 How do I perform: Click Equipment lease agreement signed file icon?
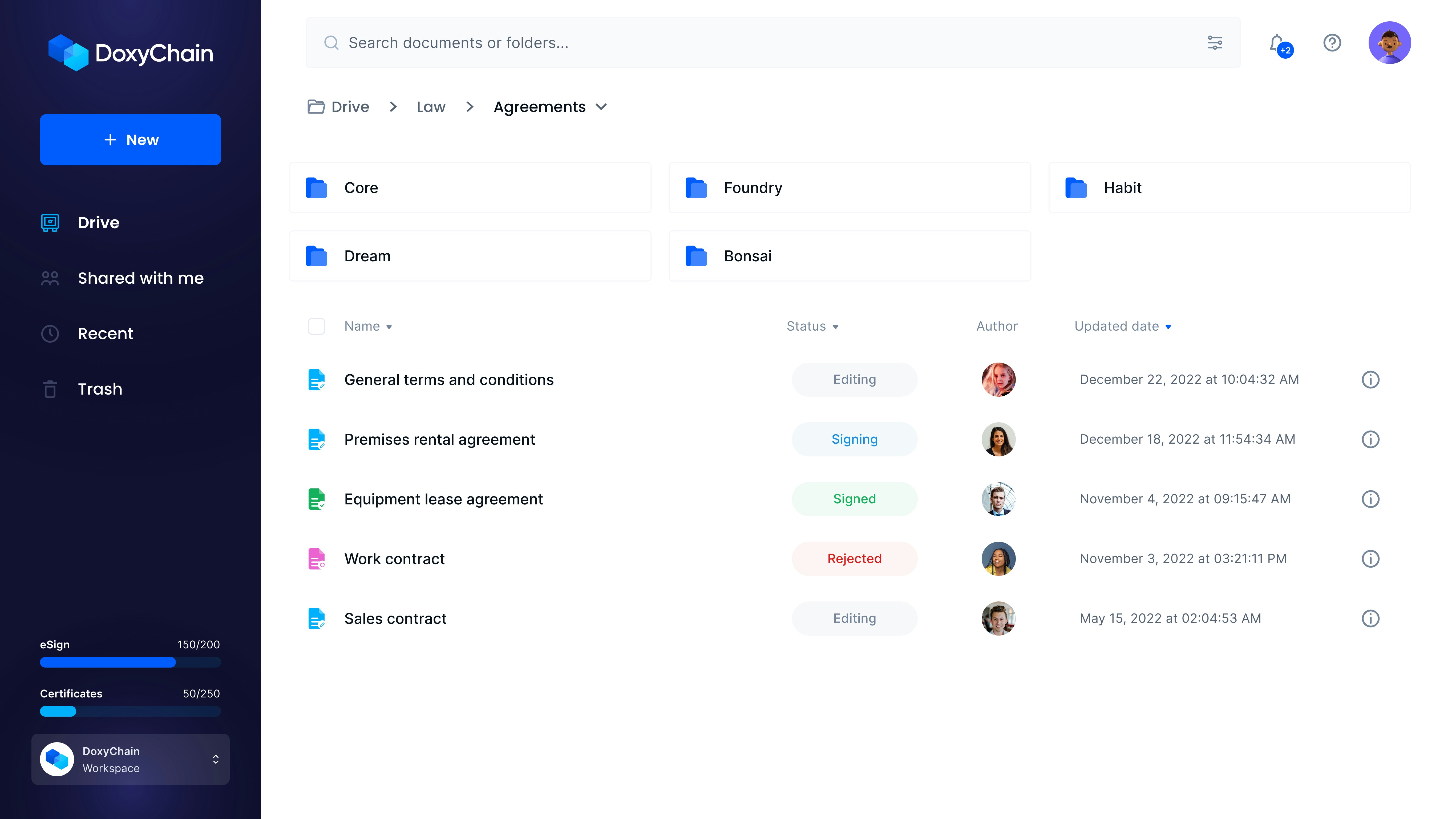[317, 499]
